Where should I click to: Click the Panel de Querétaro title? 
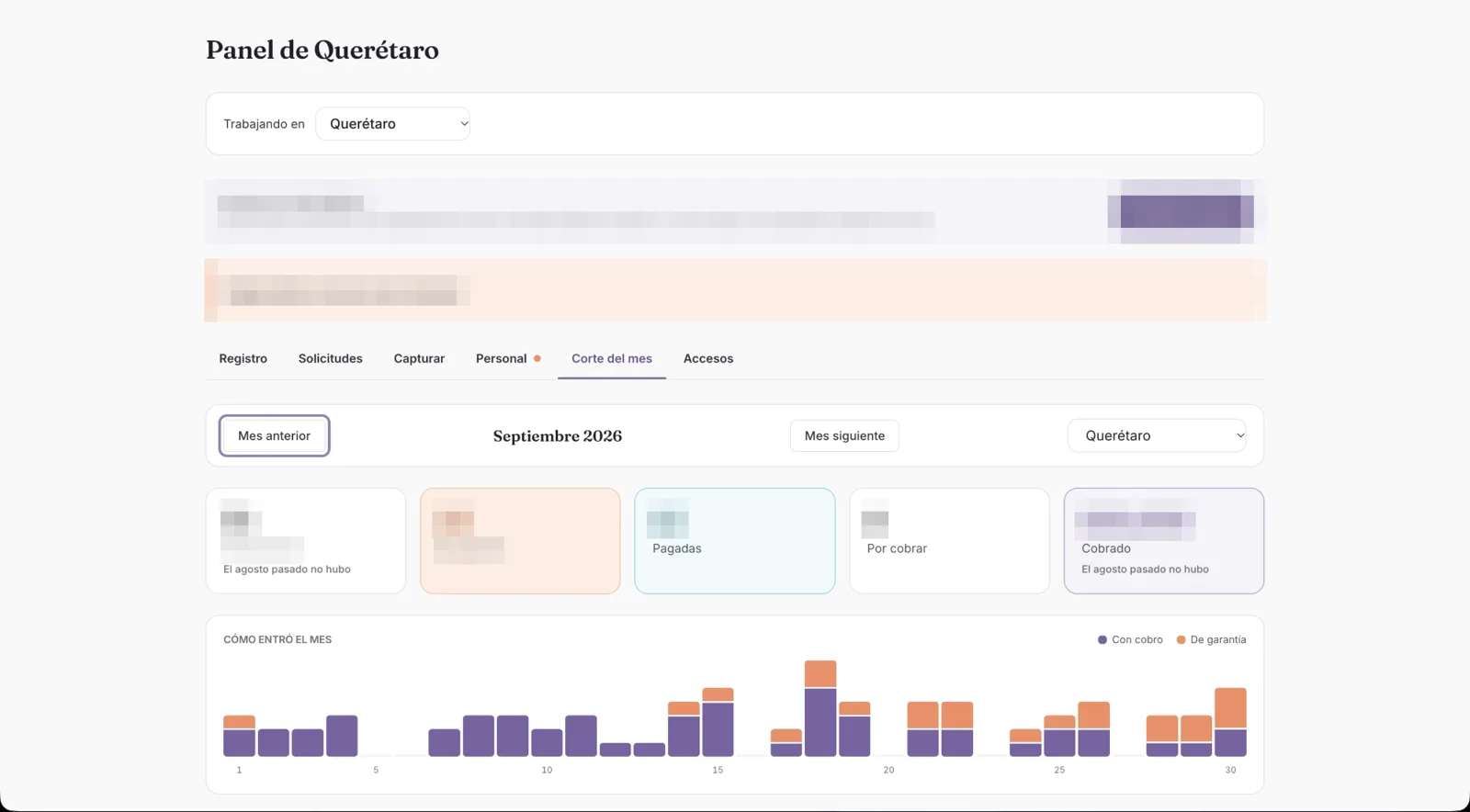[x=322, y=50]
